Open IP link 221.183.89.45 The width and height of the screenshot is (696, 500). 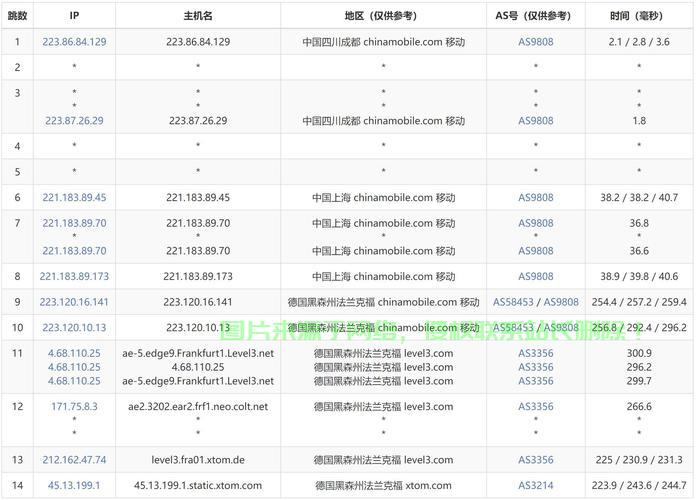pos(74,197)
